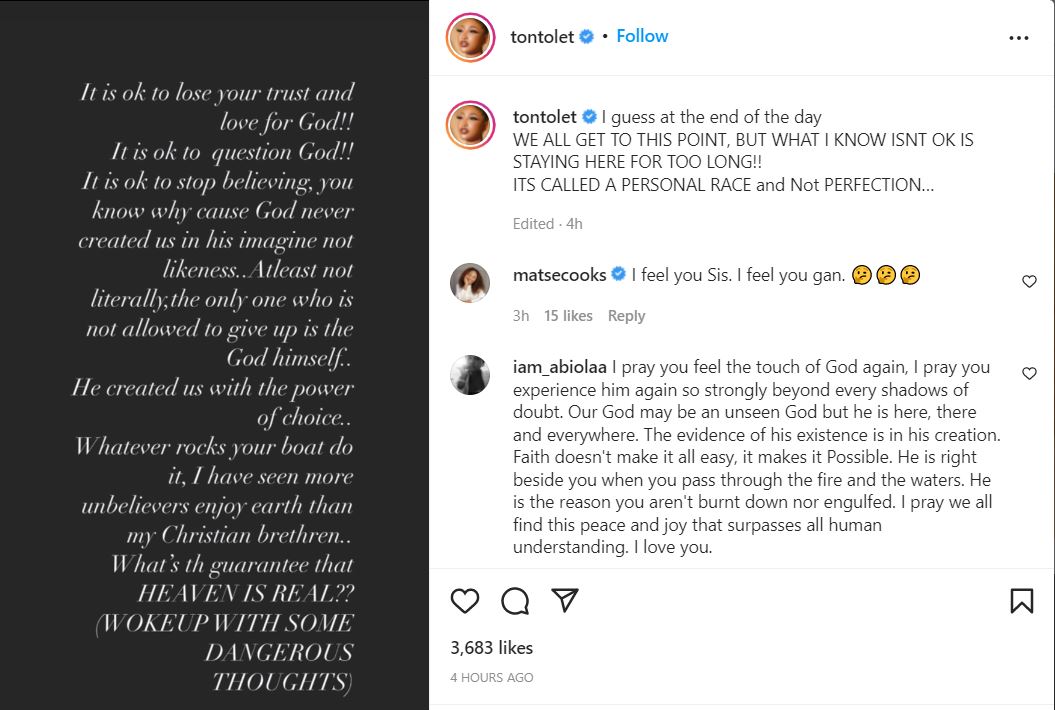Open iam_abiolaa username link

559,367
